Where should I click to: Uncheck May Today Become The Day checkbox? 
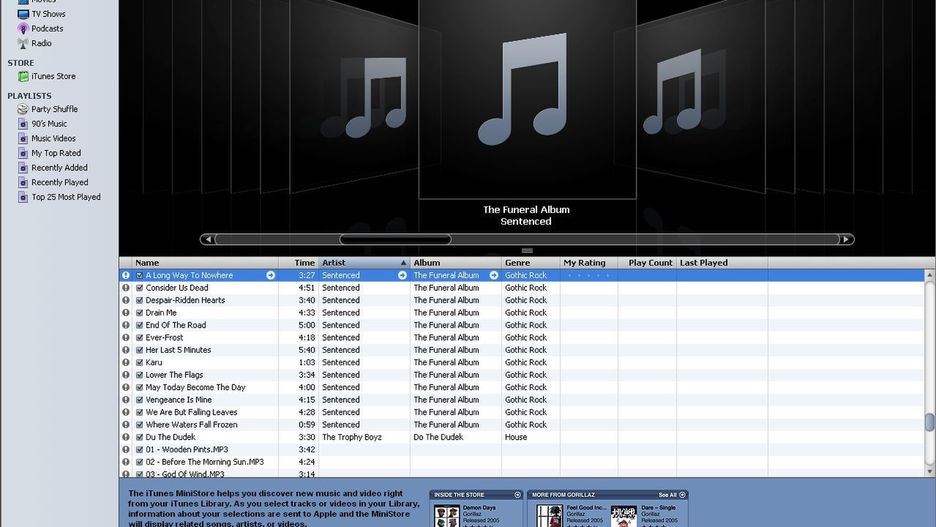140,387
